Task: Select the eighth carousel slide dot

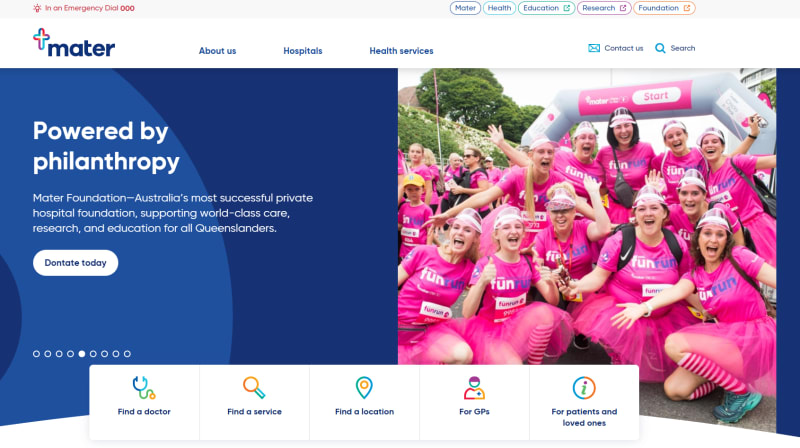Action: pyautogui.click(x=116, y=354)
